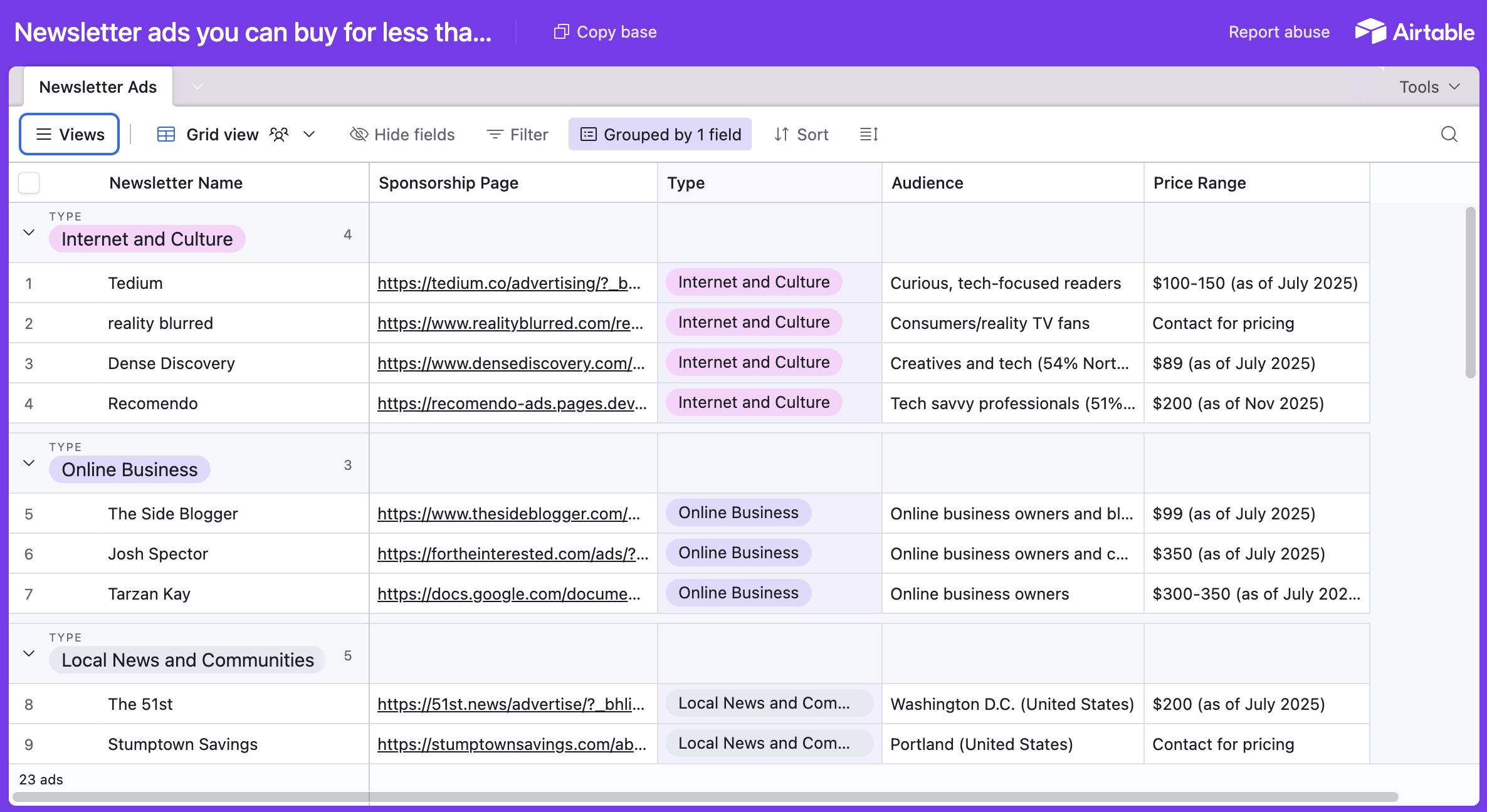Open the Grouped by 1 field settings
This screenshot has height=812, width=1487.
click(x=659, y=133)
